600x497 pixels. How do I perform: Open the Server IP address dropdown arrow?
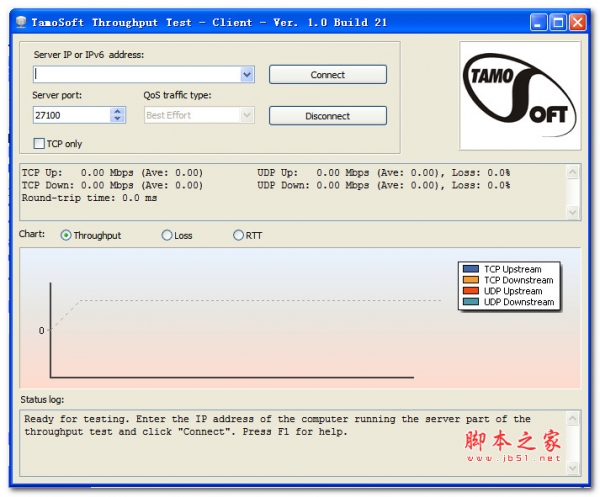(x=247, y=75)
